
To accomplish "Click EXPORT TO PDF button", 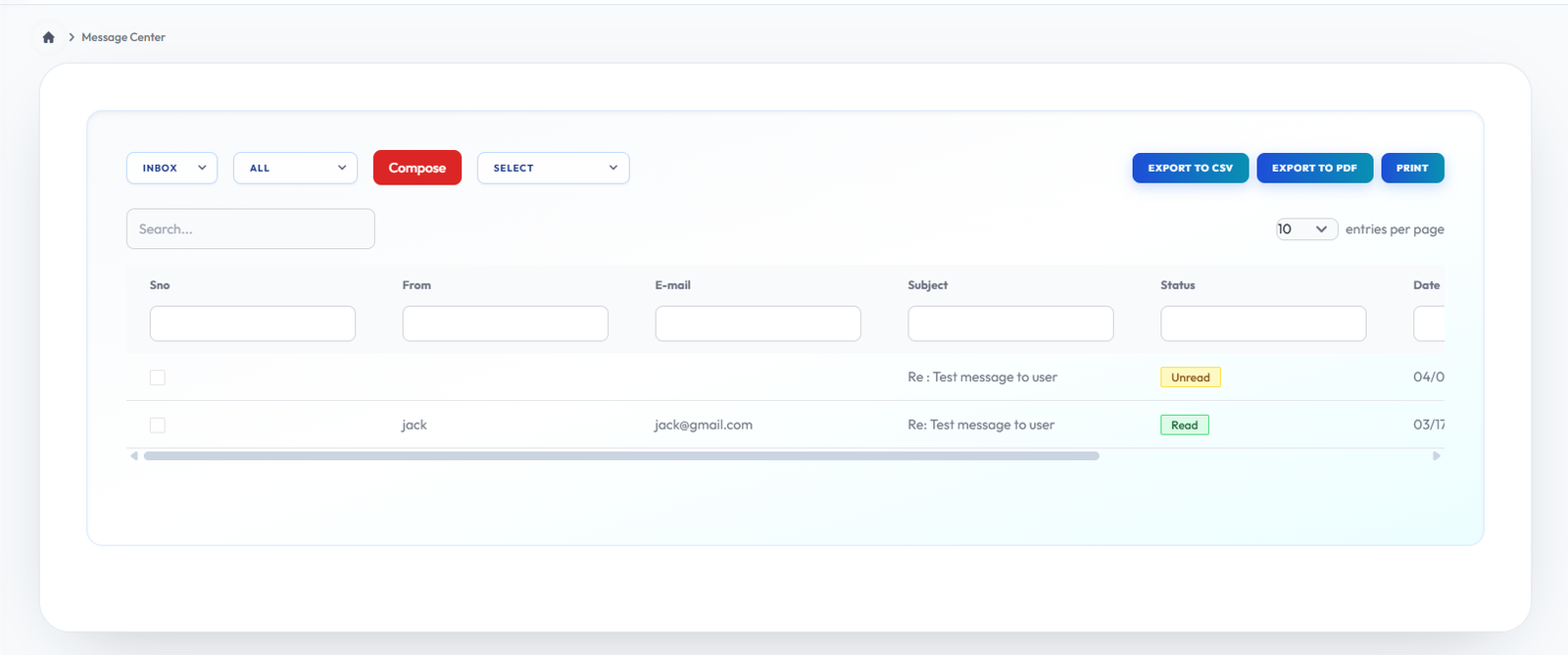I will point(1314,168).
